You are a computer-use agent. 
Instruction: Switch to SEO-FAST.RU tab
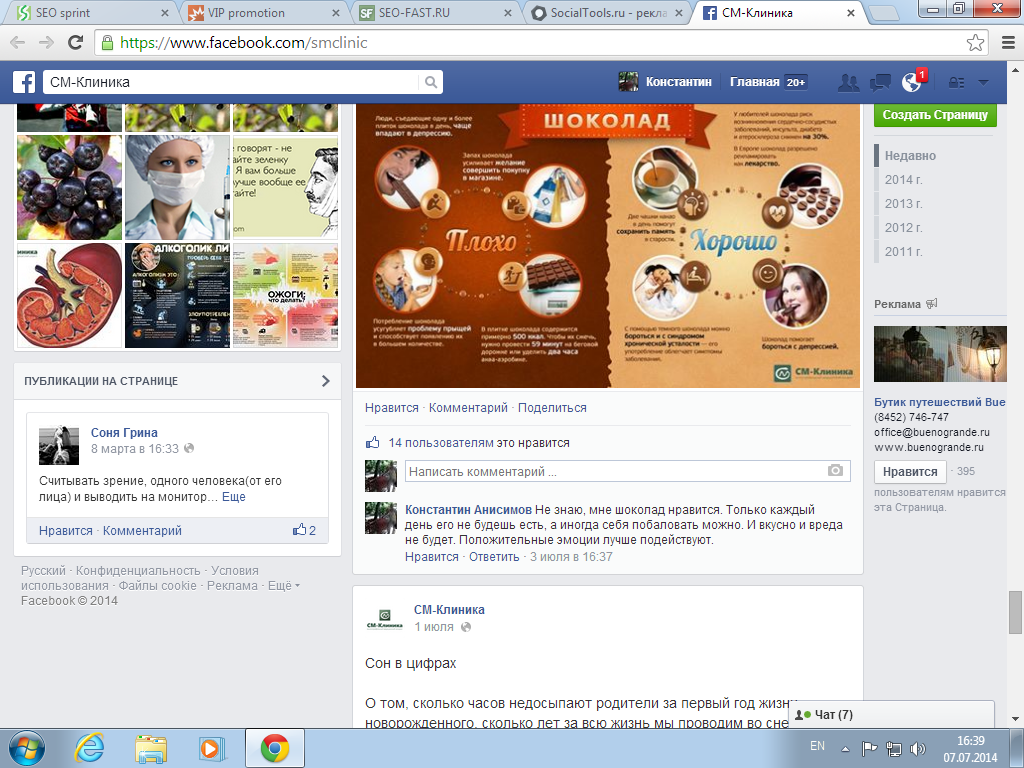tap(436, 12)
